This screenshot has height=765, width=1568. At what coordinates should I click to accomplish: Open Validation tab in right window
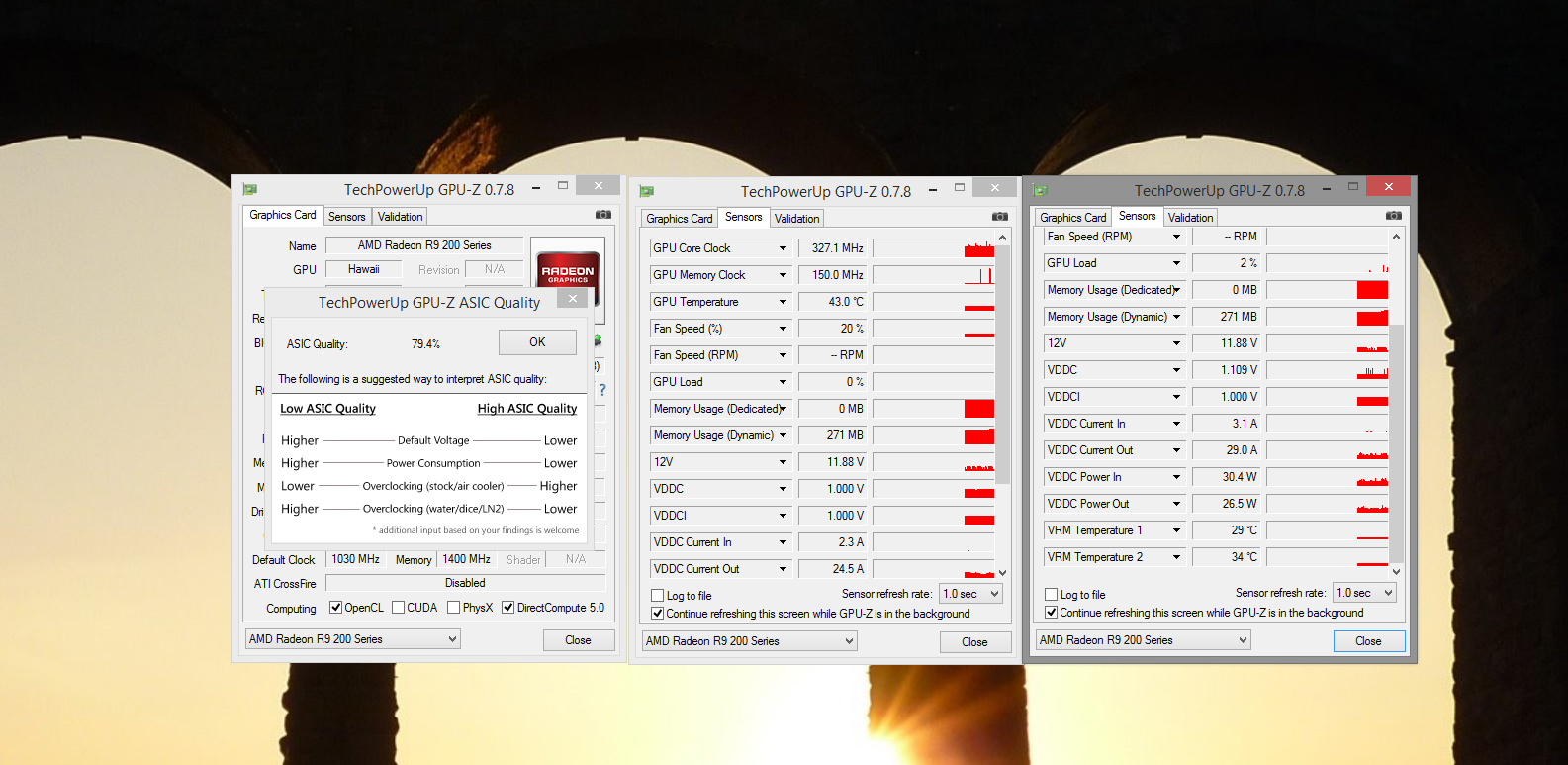click(x=1190, y=218)
